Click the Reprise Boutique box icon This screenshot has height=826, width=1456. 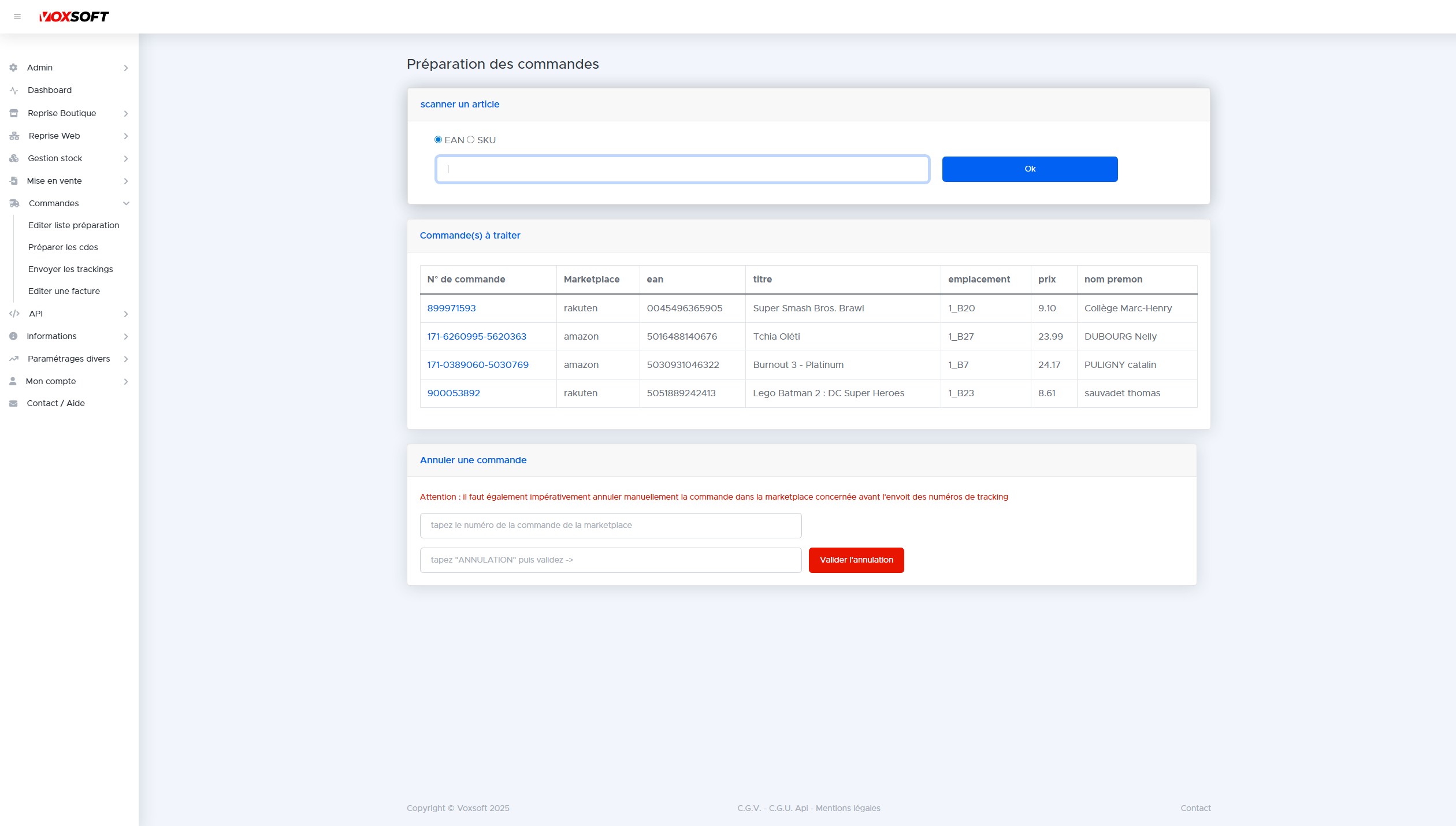pos(13,113)
